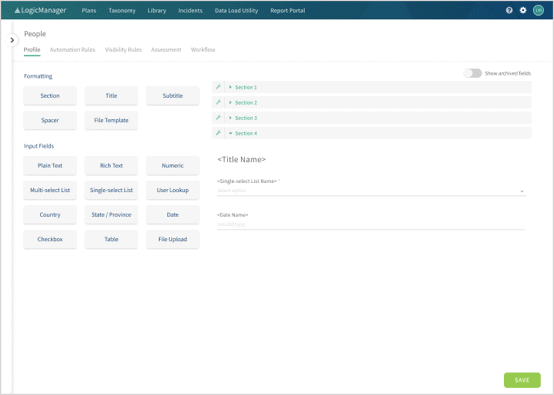
Task: Click the green SAVE button
Action: tap(522, 380)
